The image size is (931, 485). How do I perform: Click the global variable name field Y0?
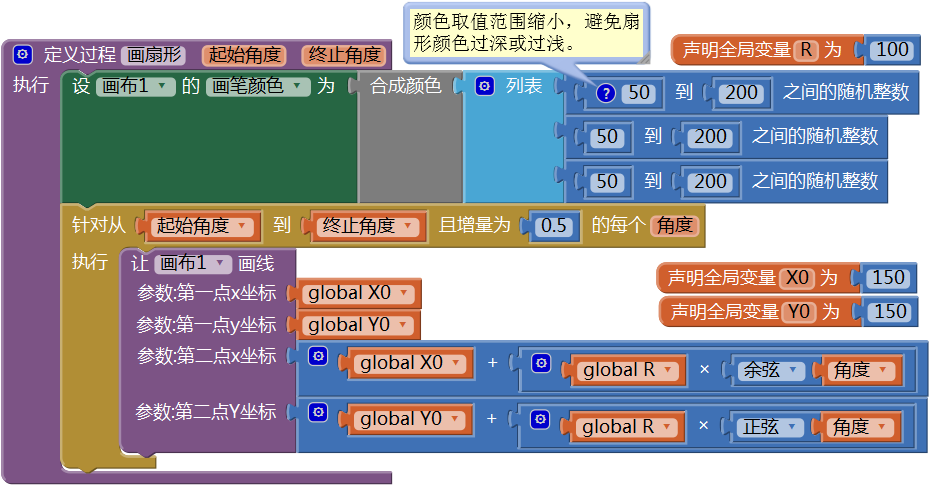[x=799, y=312]
